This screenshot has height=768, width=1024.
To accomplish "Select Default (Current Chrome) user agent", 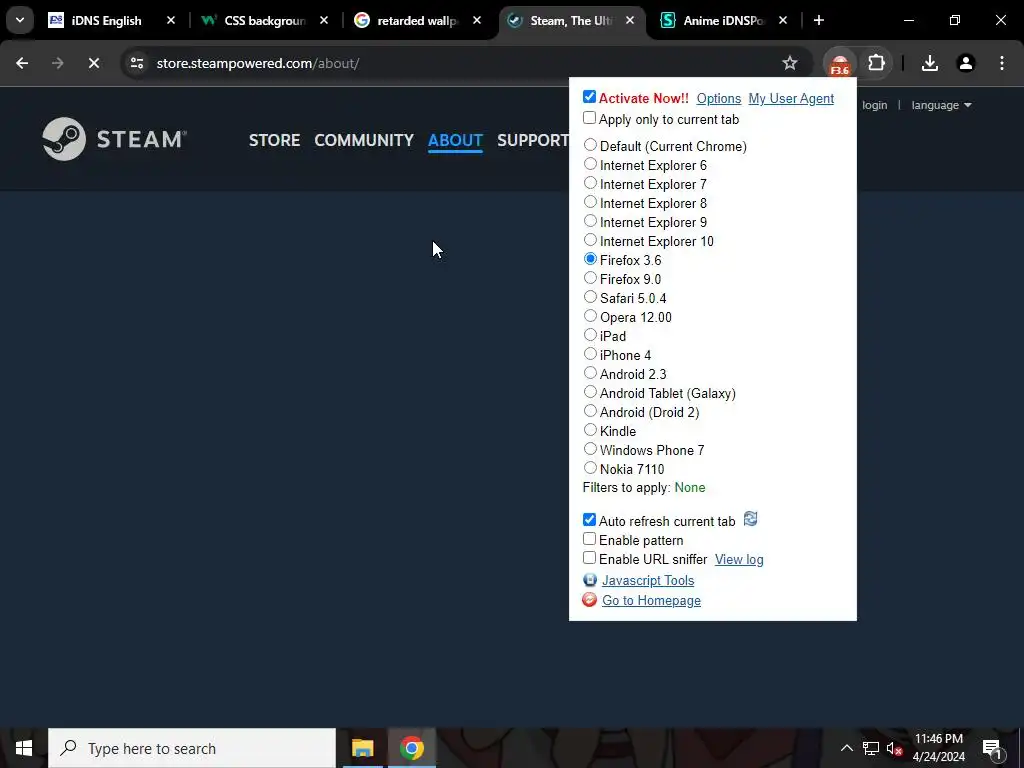I will [590, 145].
